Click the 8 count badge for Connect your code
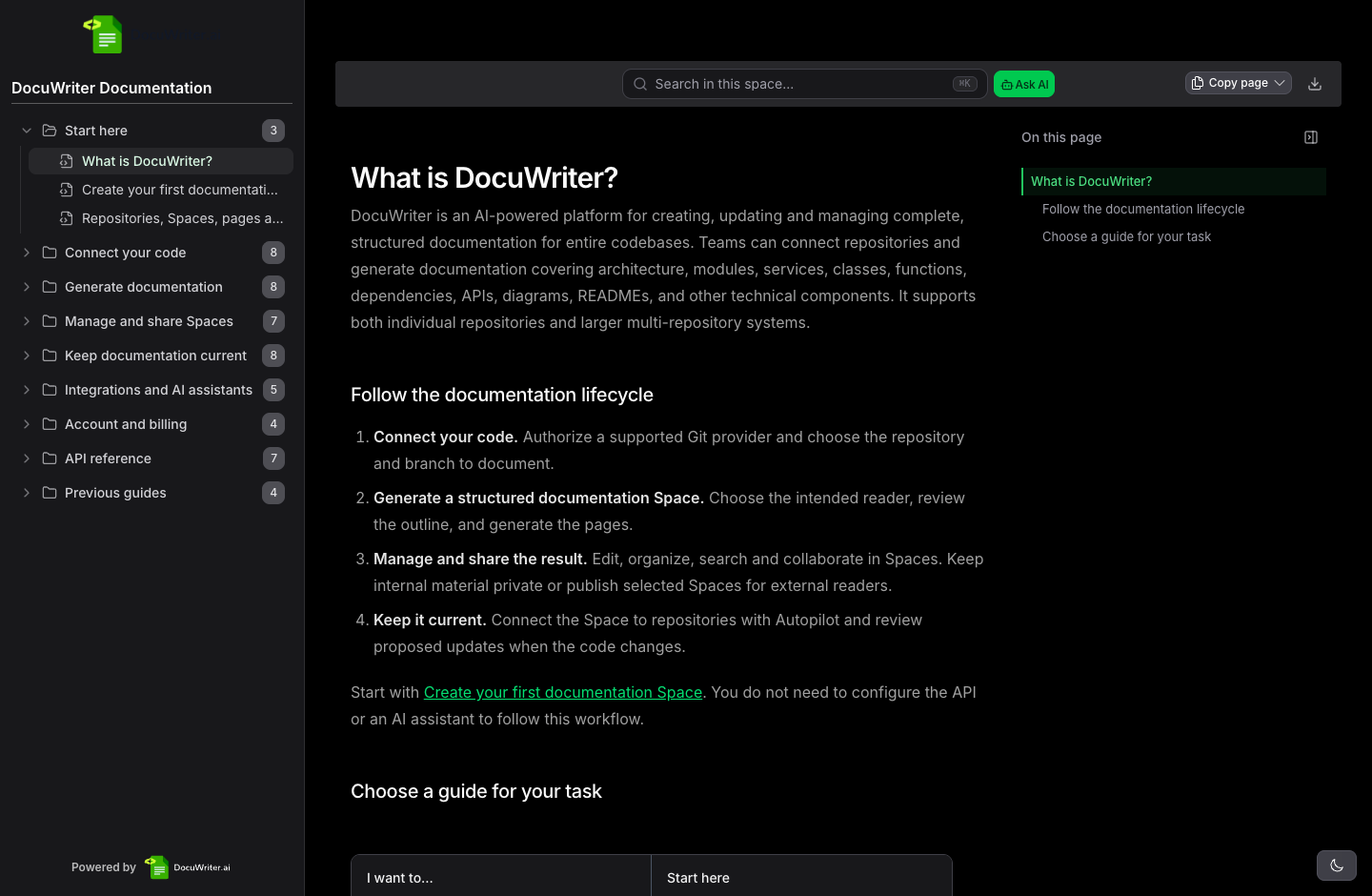 click(273, 253)
